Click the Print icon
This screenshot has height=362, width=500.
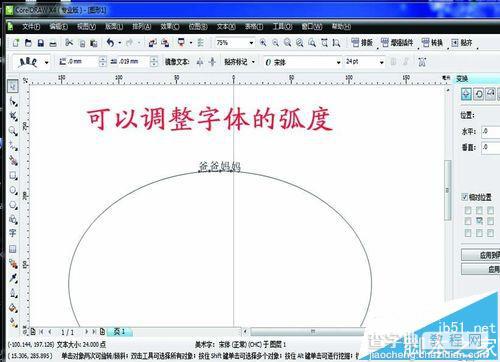pyautogui.click(x=53, y=44)
